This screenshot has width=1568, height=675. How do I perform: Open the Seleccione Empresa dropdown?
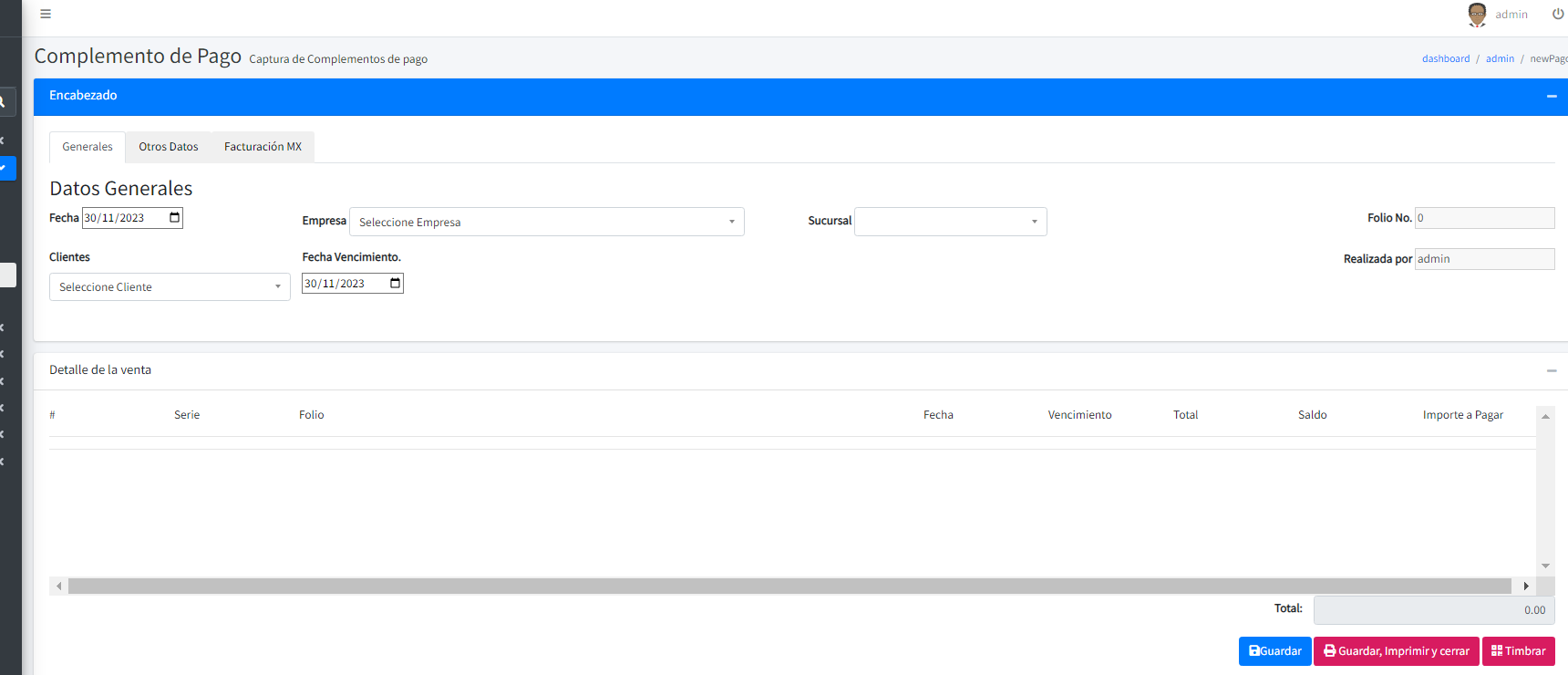tap(546, 222)
